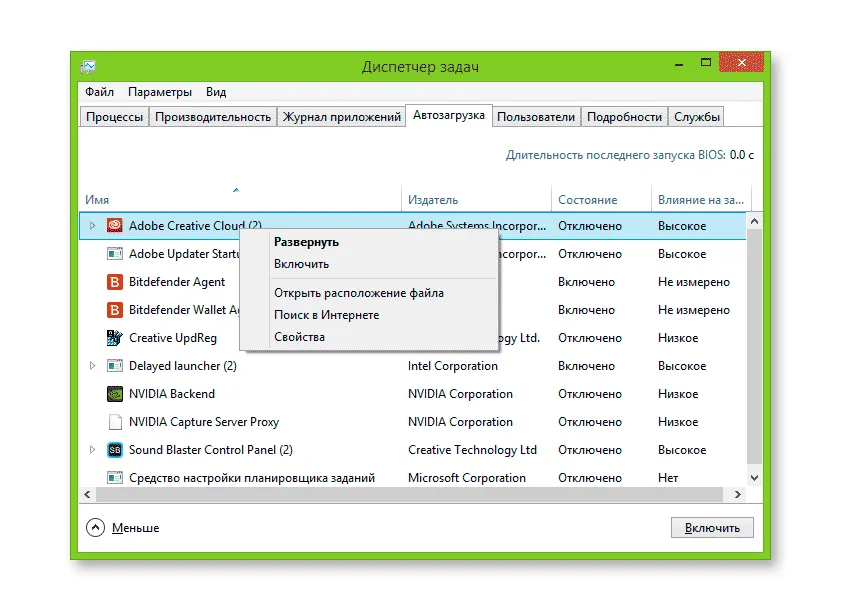Click the Sound Blaster Control Panel icon
The image size is (841, 611).
pyautogui.click(x=115, y=450)
